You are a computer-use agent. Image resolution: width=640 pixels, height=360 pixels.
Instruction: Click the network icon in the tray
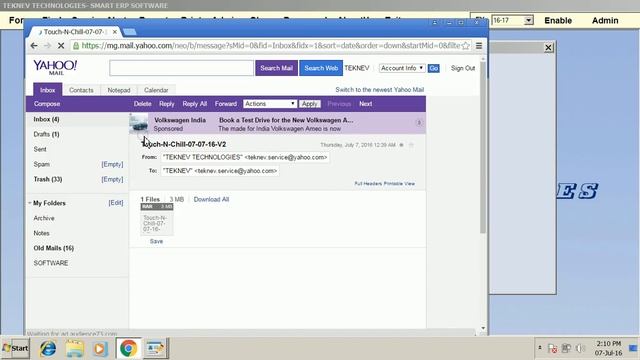click(x=566, y=348)
